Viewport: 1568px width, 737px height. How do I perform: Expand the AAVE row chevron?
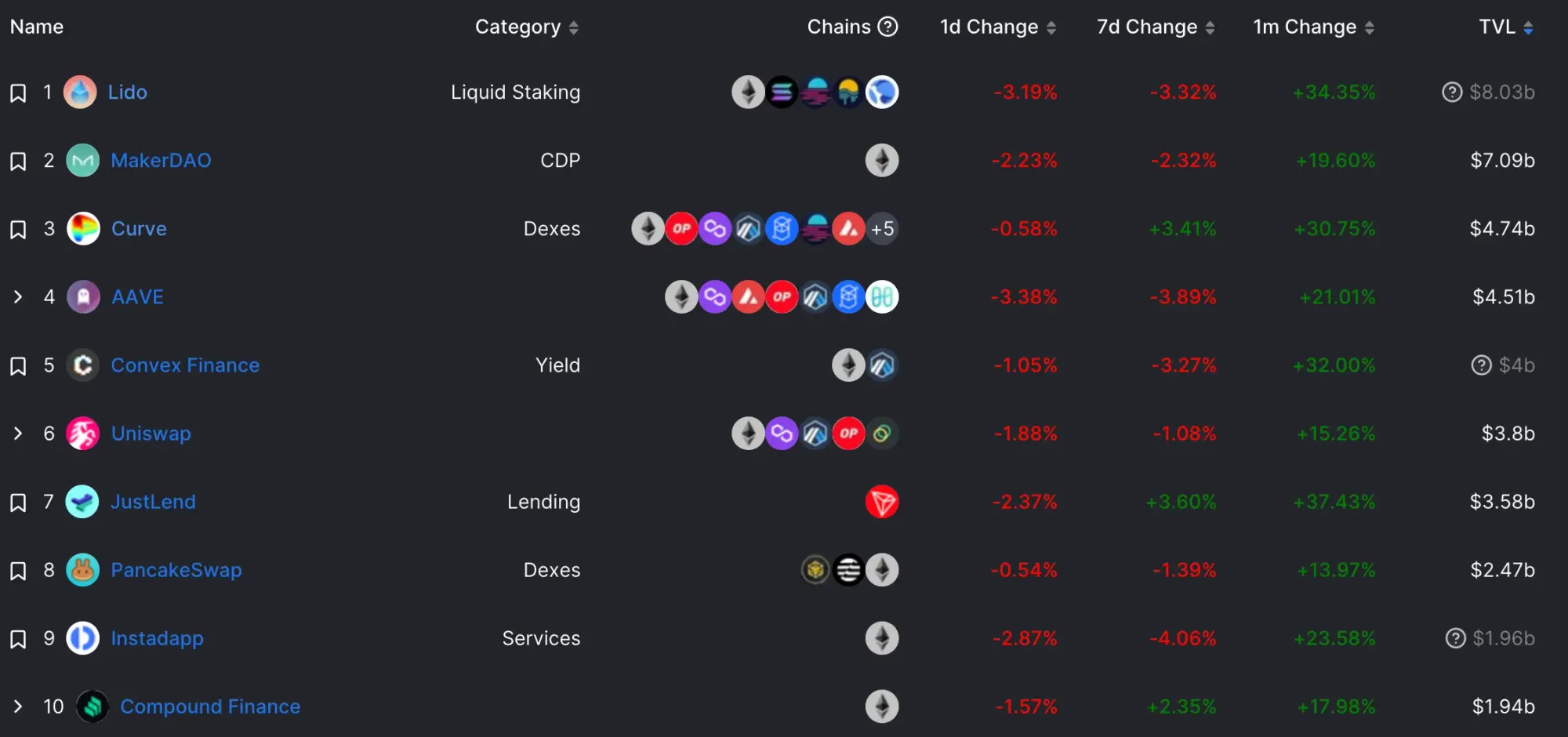(18, 297)
